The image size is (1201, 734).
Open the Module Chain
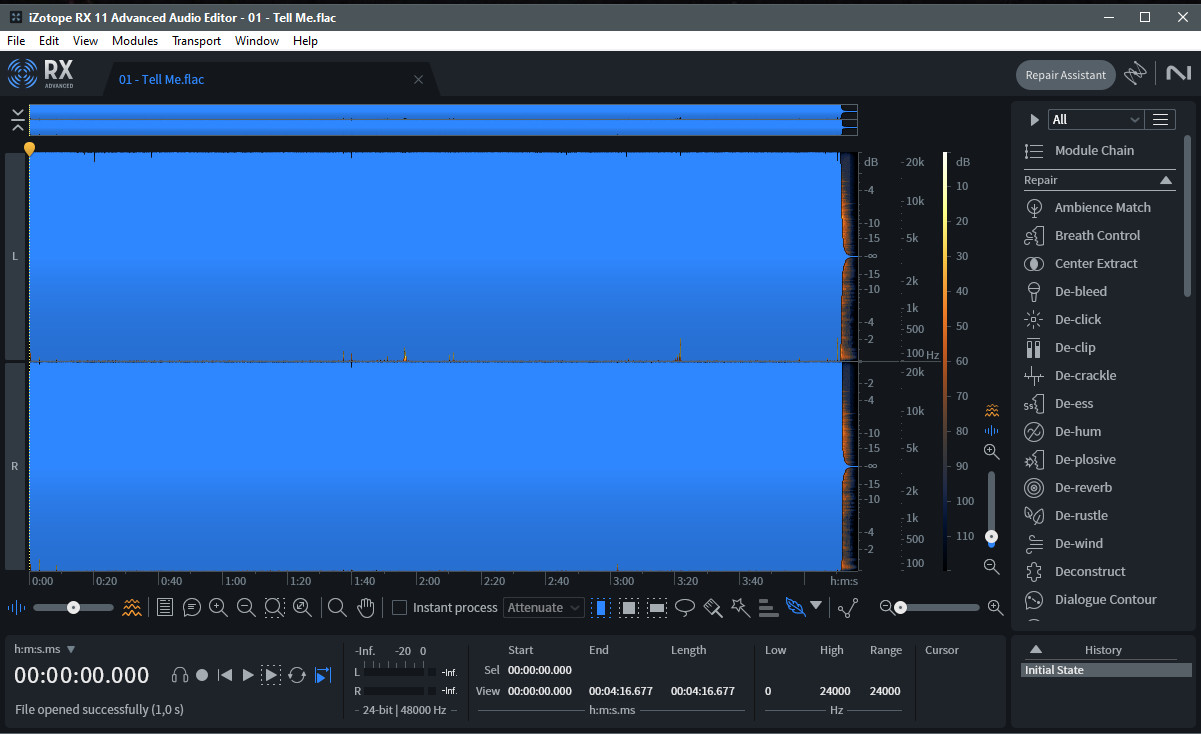(x=1094, y=150)
